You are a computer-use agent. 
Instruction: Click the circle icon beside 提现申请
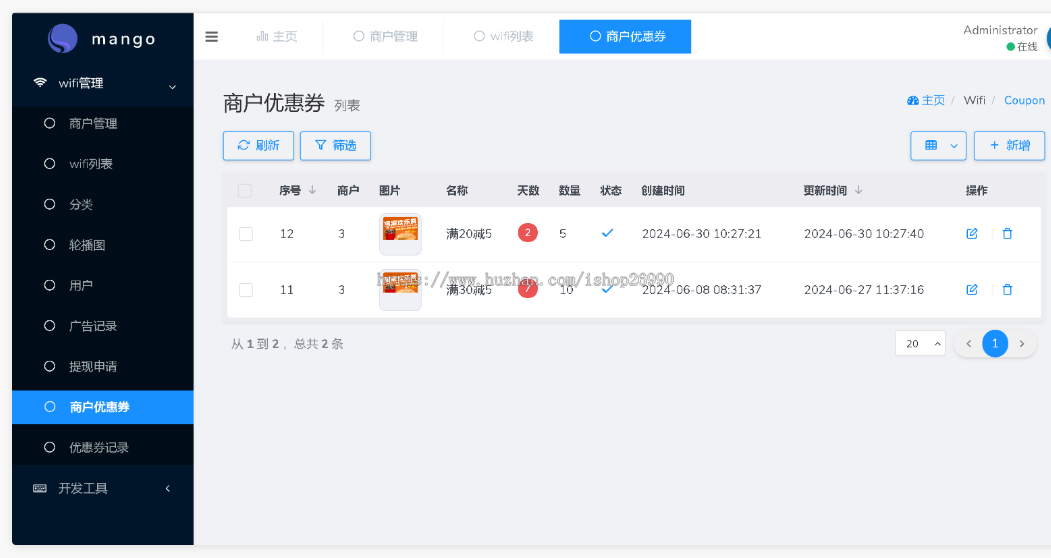pos(49,366)
